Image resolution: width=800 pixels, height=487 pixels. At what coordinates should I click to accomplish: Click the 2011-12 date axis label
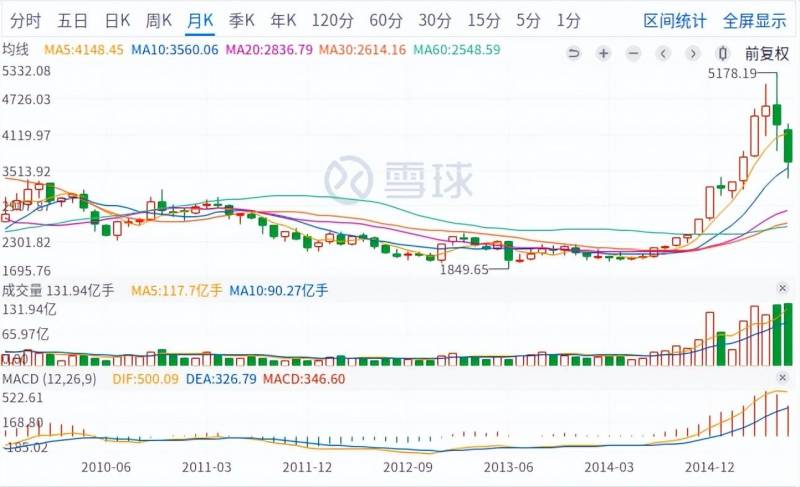[307, 467]
